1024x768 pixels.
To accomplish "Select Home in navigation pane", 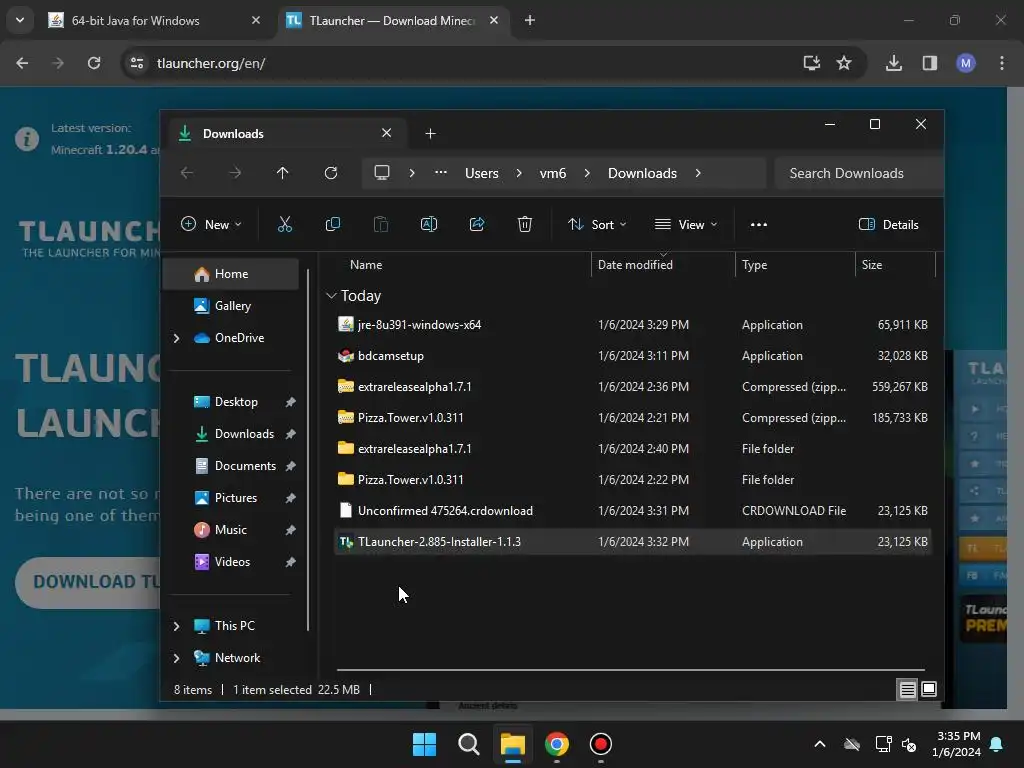I will click(231, 274).
